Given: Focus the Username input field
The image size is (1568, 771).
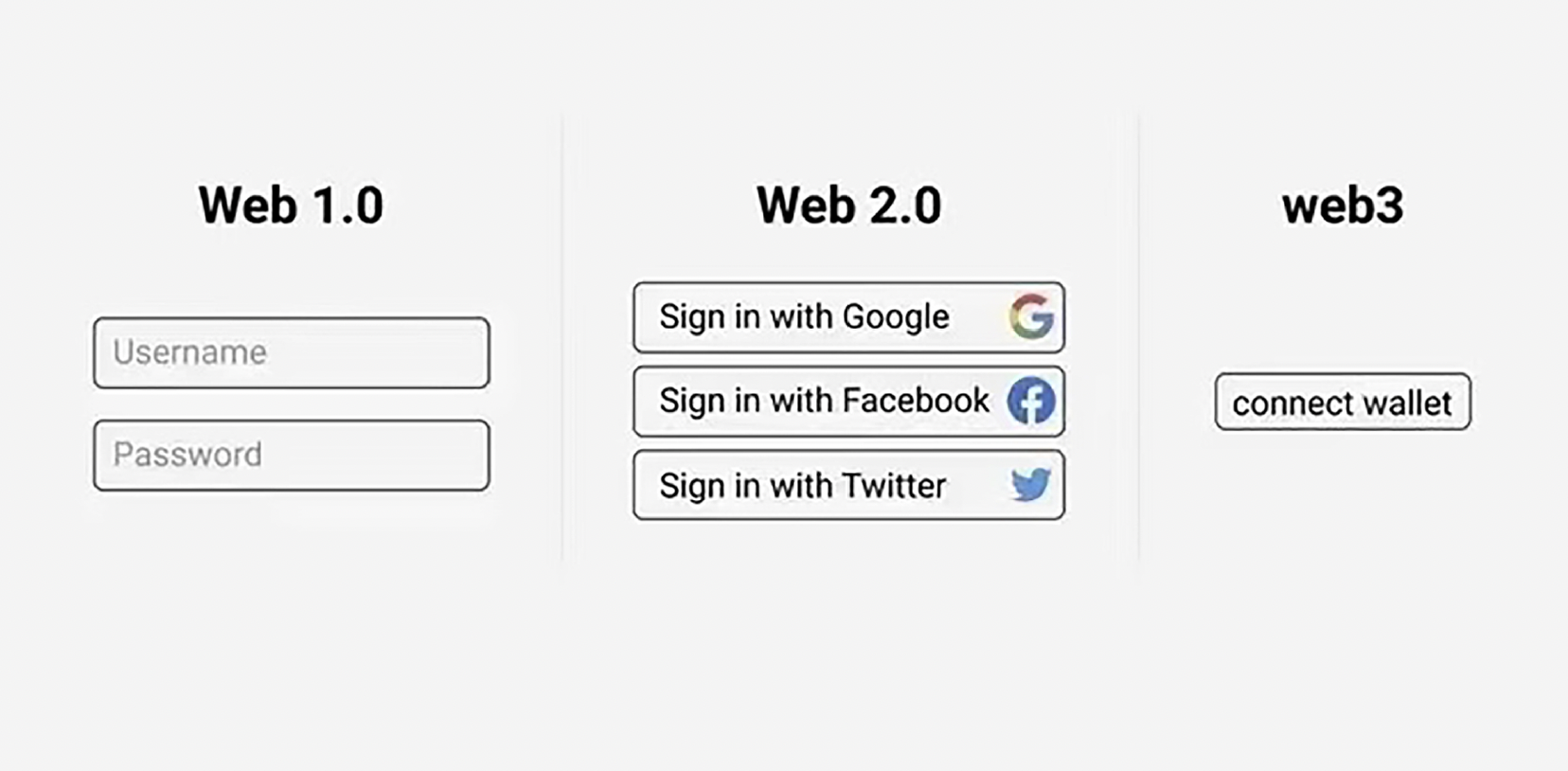Looking at the screenshot, I should (x=292, y=353).
